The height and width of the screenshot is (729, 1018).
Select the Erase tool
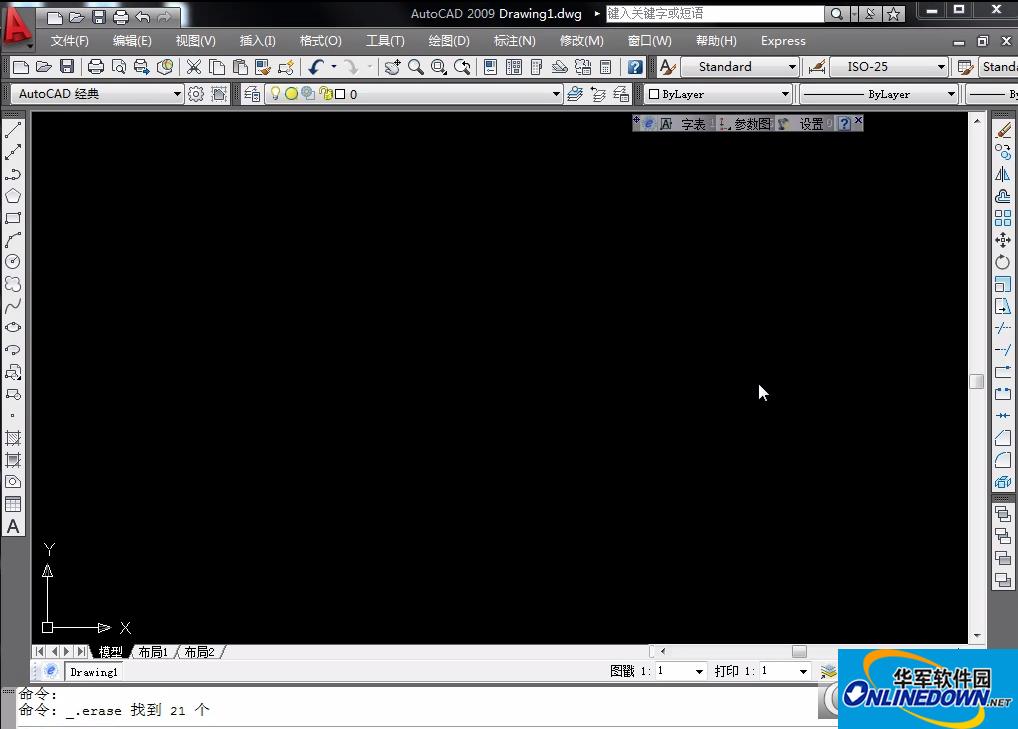tap(1003, 130)
